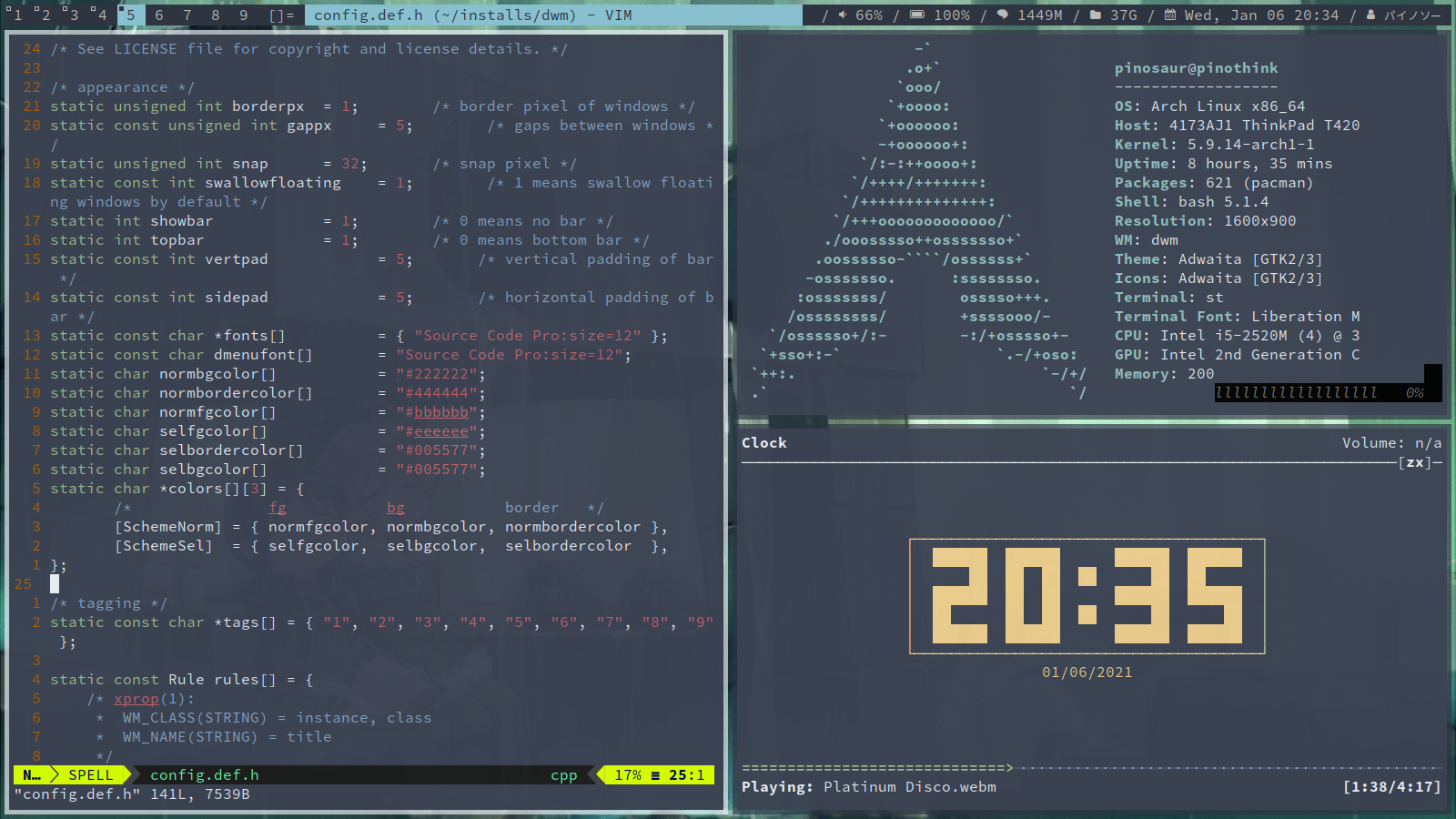Click the calendar icon beside the date

tap(1170, 15)
